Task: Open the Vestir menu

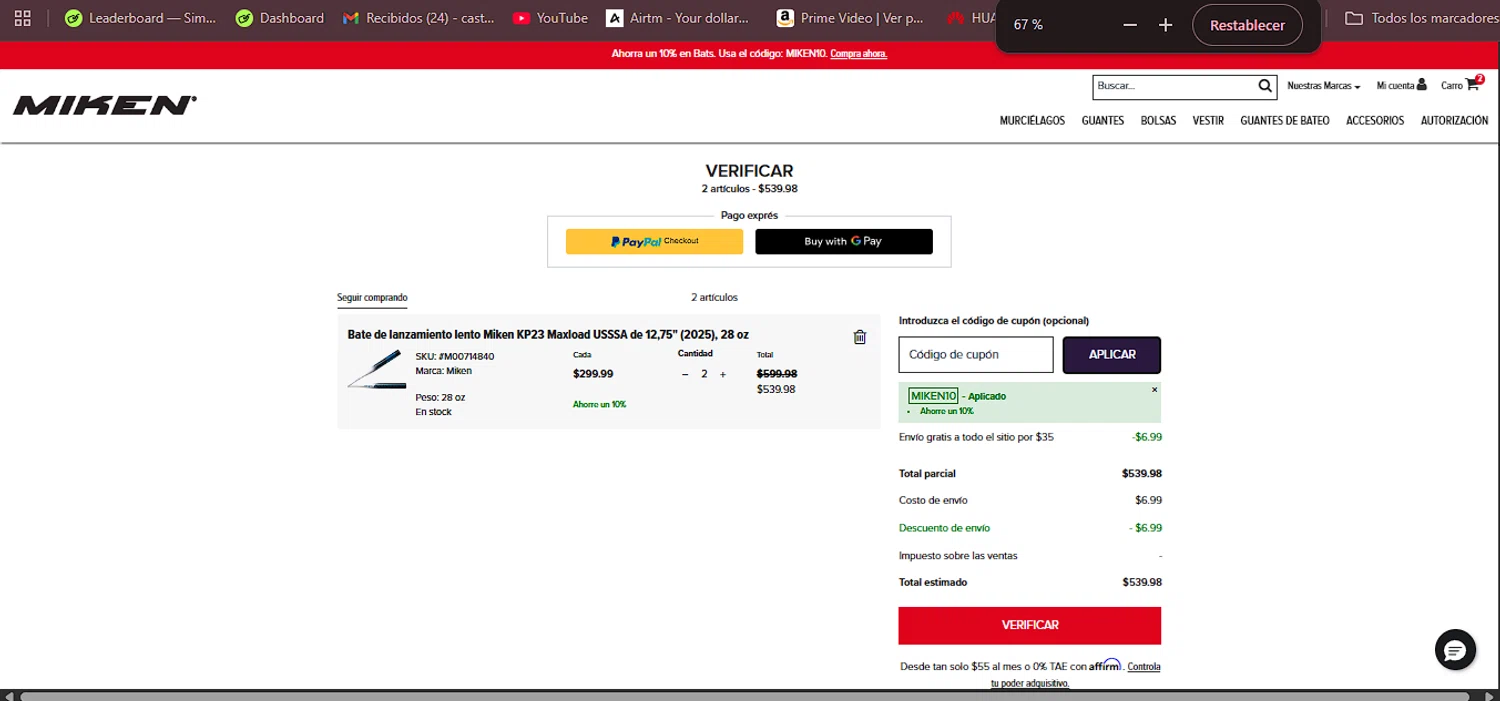Action: tap(1208, 121)
